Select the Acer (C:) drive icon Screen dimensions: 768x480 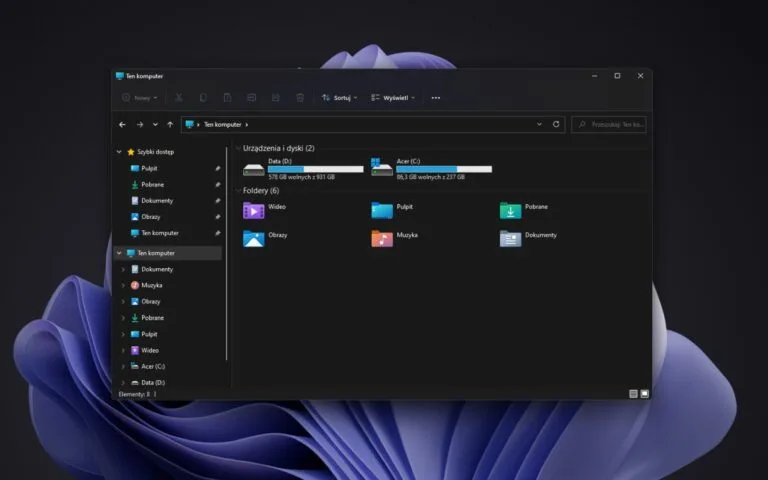tap(382, 168)
